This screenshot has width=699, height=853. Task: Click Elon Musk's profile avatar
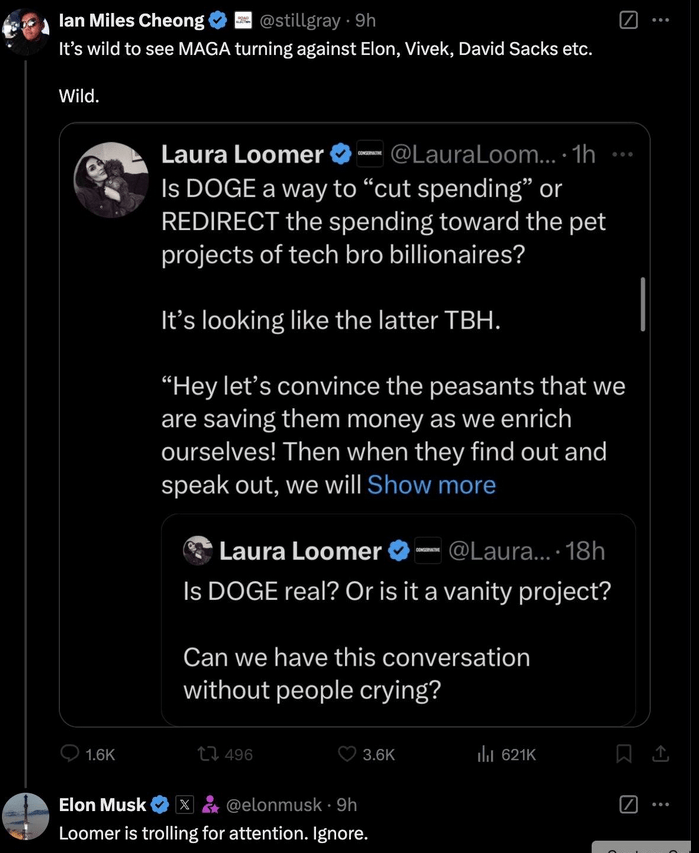tap(24, 817)
